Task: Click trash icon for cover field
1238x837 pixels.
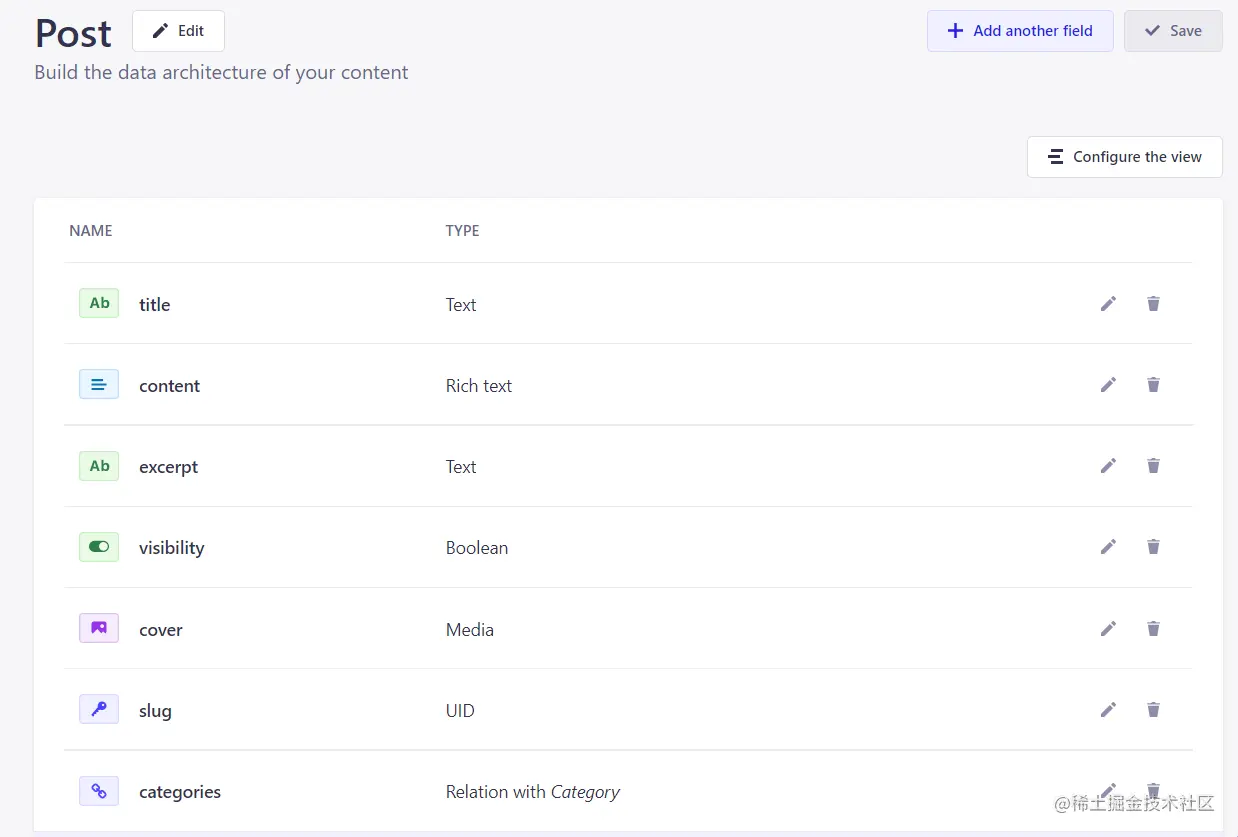Action: click(1153, 629)
